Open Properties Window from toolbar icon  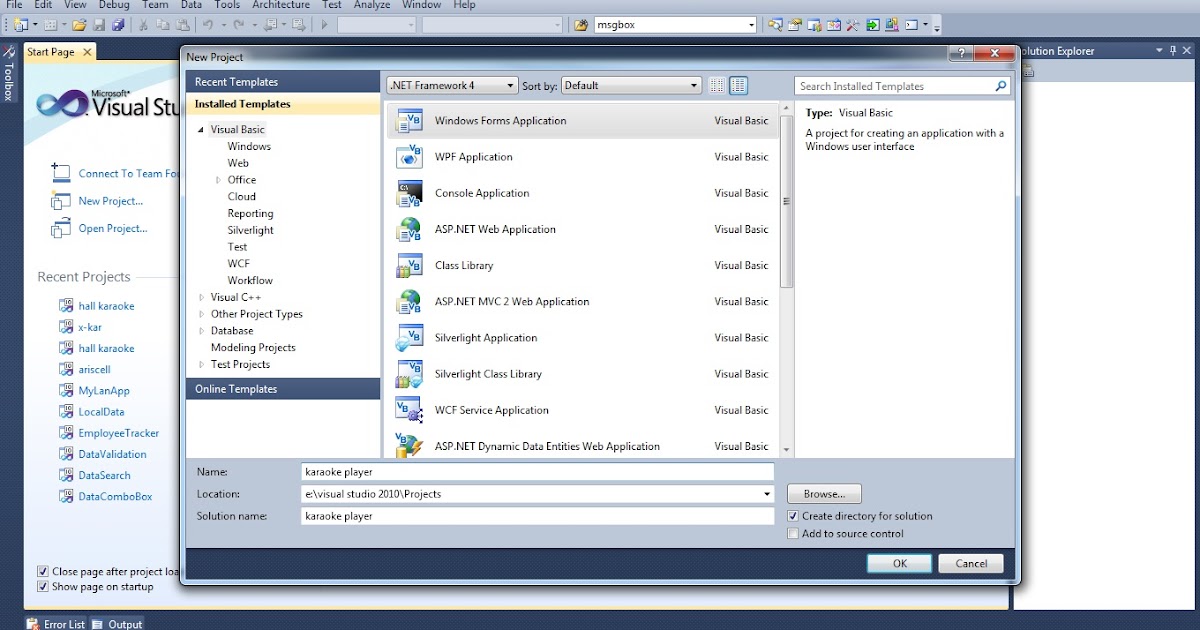click(x=795, y=25)
